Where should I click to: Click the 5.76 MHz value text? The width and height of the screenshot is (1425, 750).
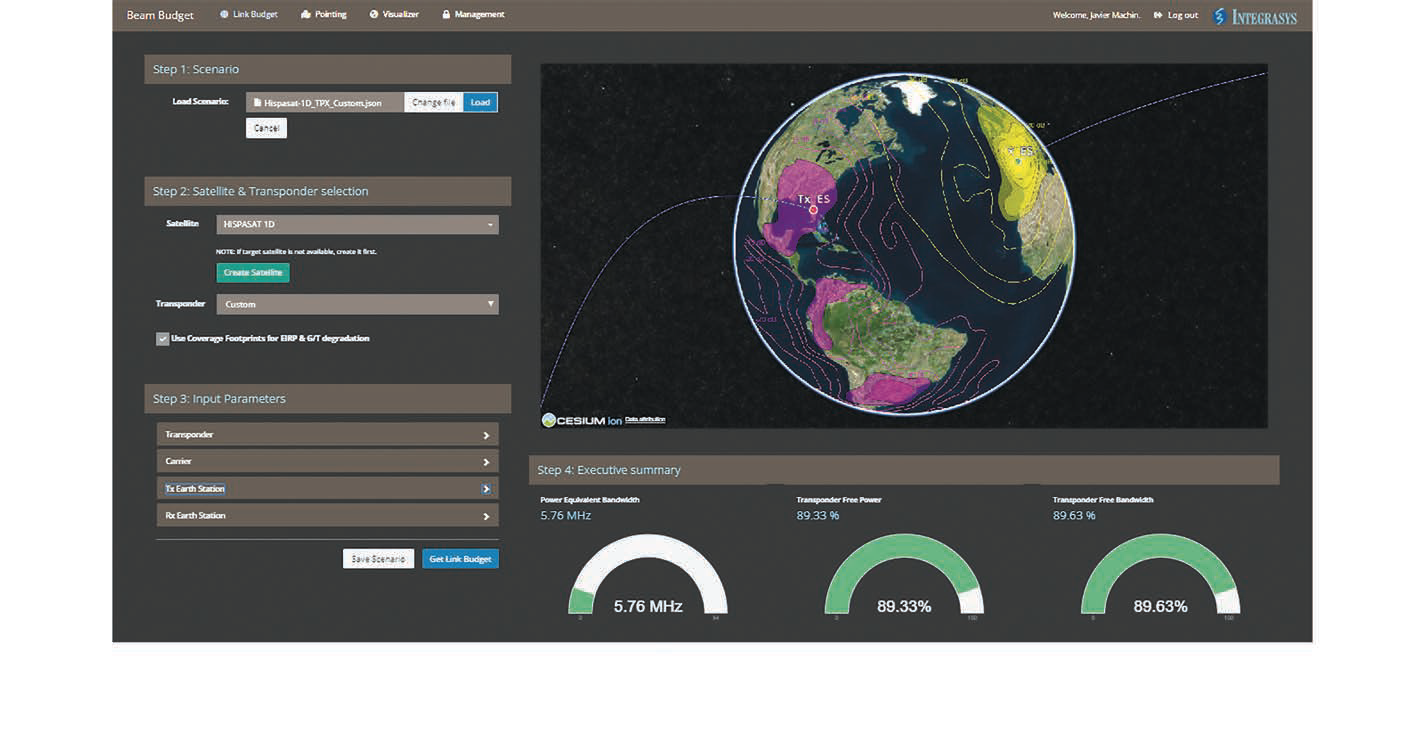(566, 516)
